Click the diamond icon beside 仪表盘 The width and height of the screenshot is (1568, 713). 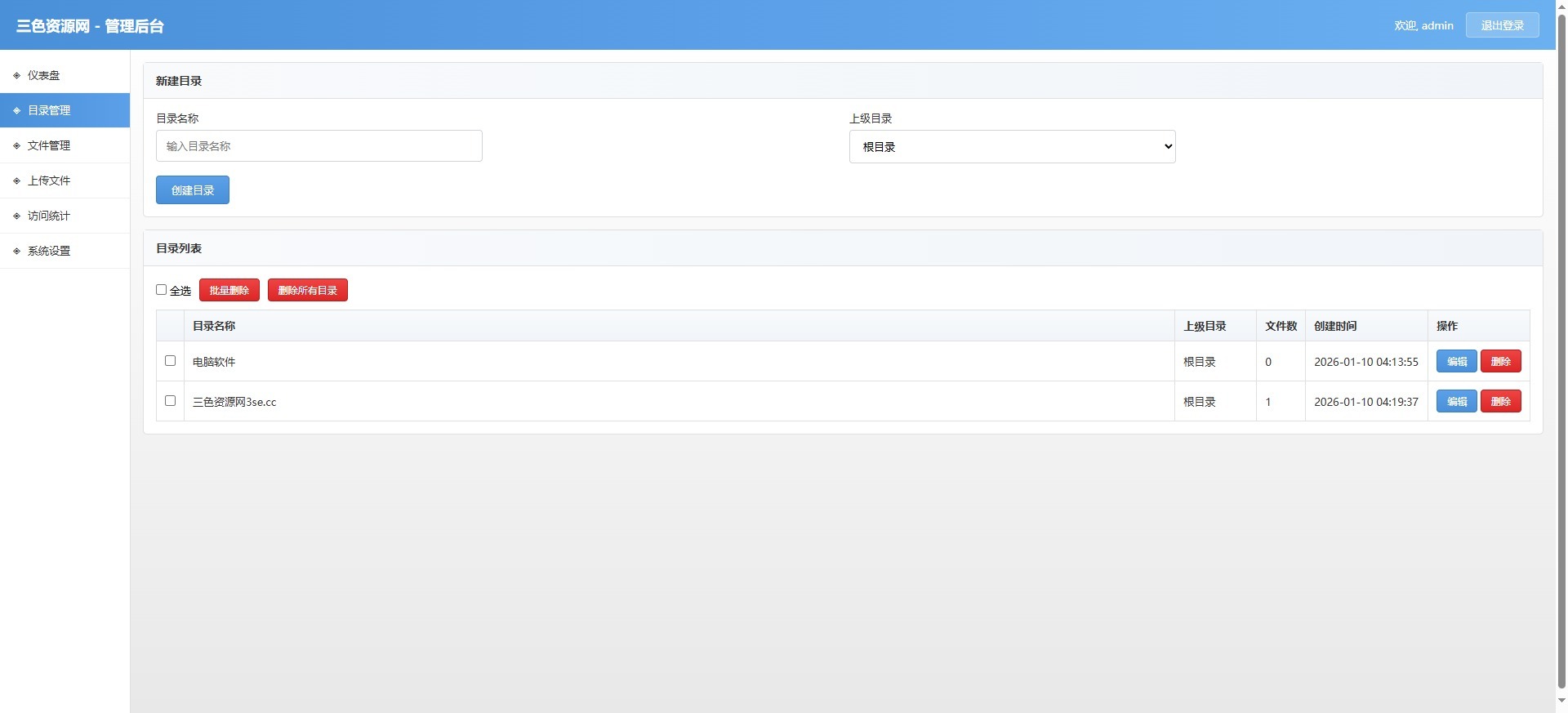(x=16, y=76)
